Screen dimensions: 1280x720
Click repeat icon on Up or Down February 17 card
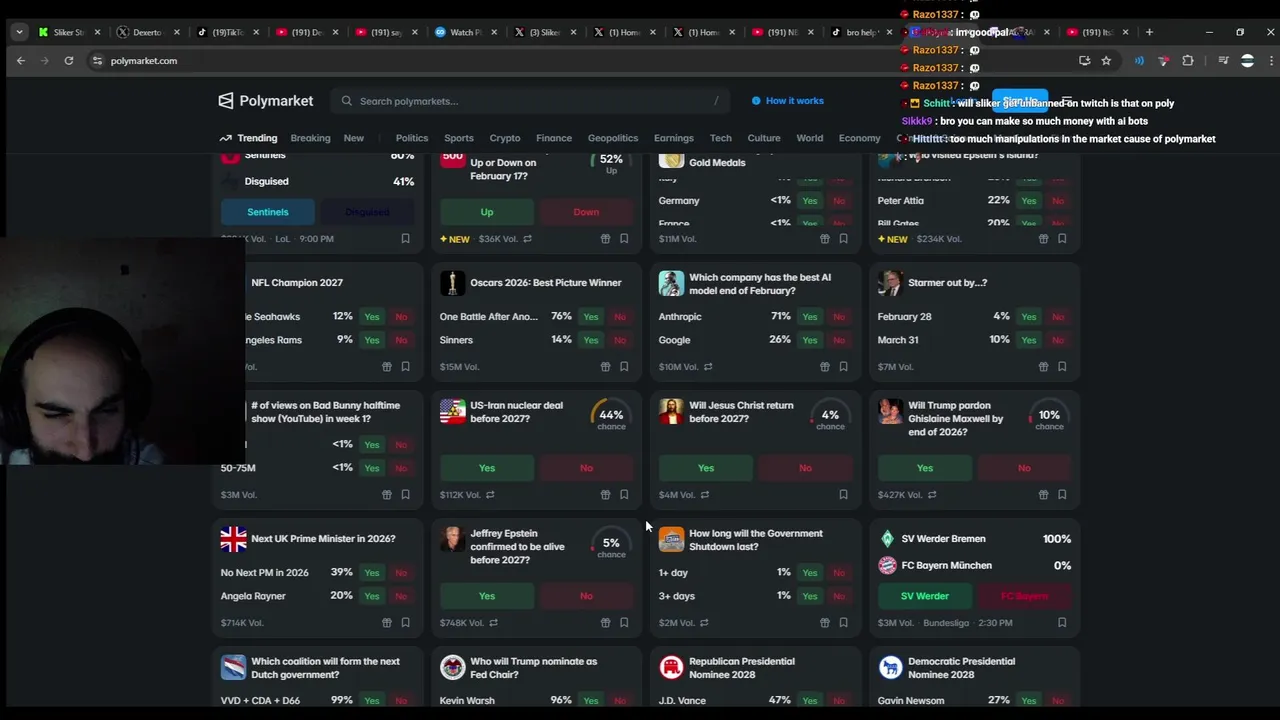[527, 239]
